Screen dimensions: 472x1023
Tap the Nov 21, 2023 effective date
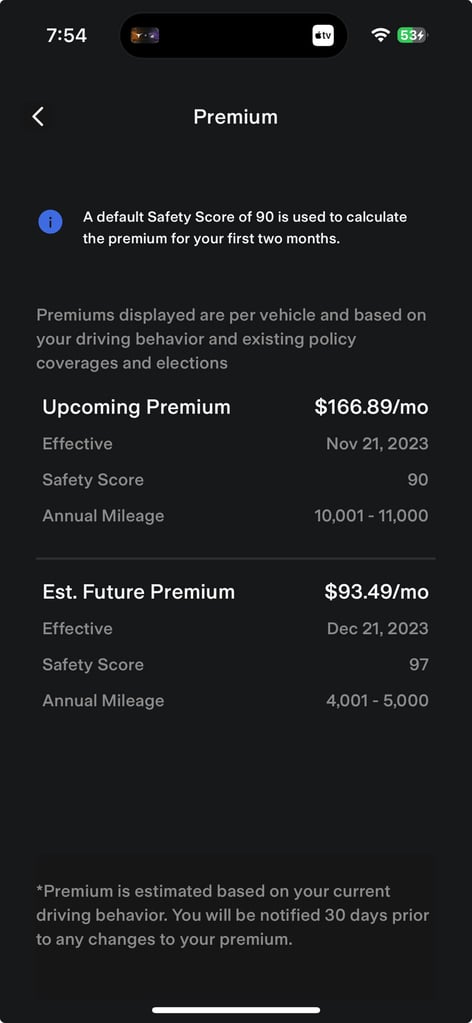(377, 444)
